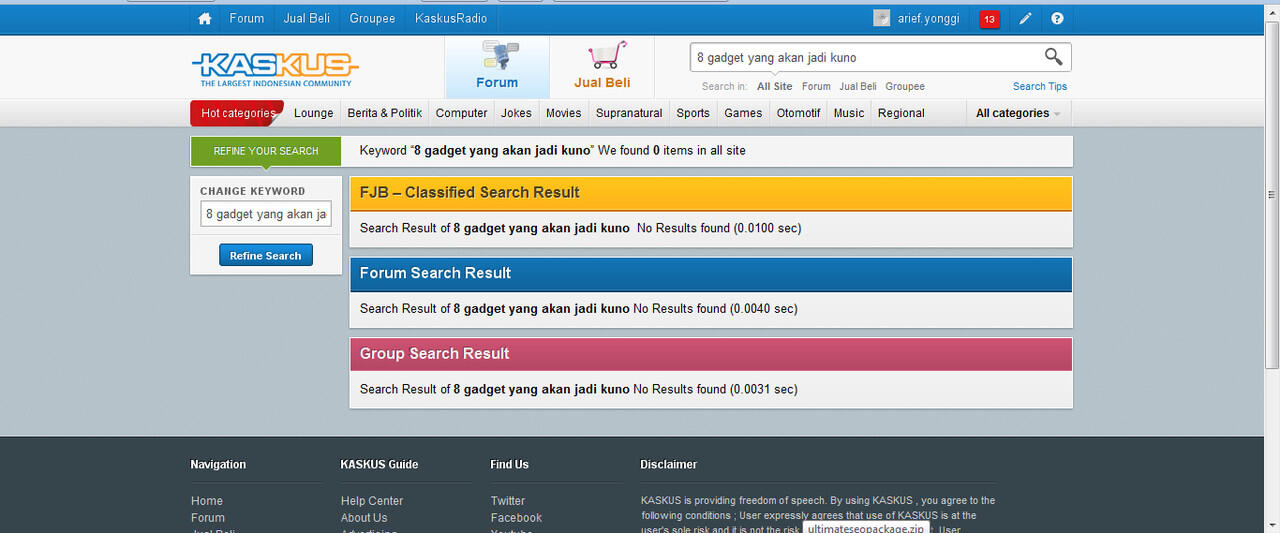Open the footer About Us link
Image resolution: width=1280 pixels, height=533 pixels.
[364, 518]
